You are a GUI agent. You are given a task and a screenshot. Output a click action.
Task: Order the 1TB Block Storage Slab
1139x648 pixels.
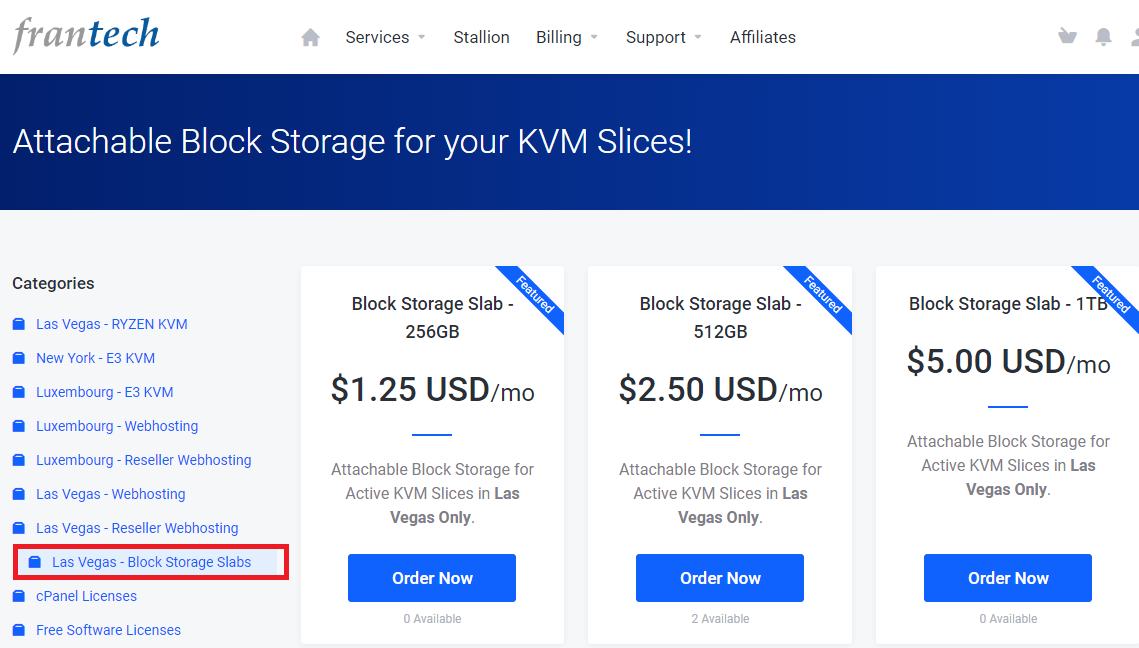point(1008,578)
